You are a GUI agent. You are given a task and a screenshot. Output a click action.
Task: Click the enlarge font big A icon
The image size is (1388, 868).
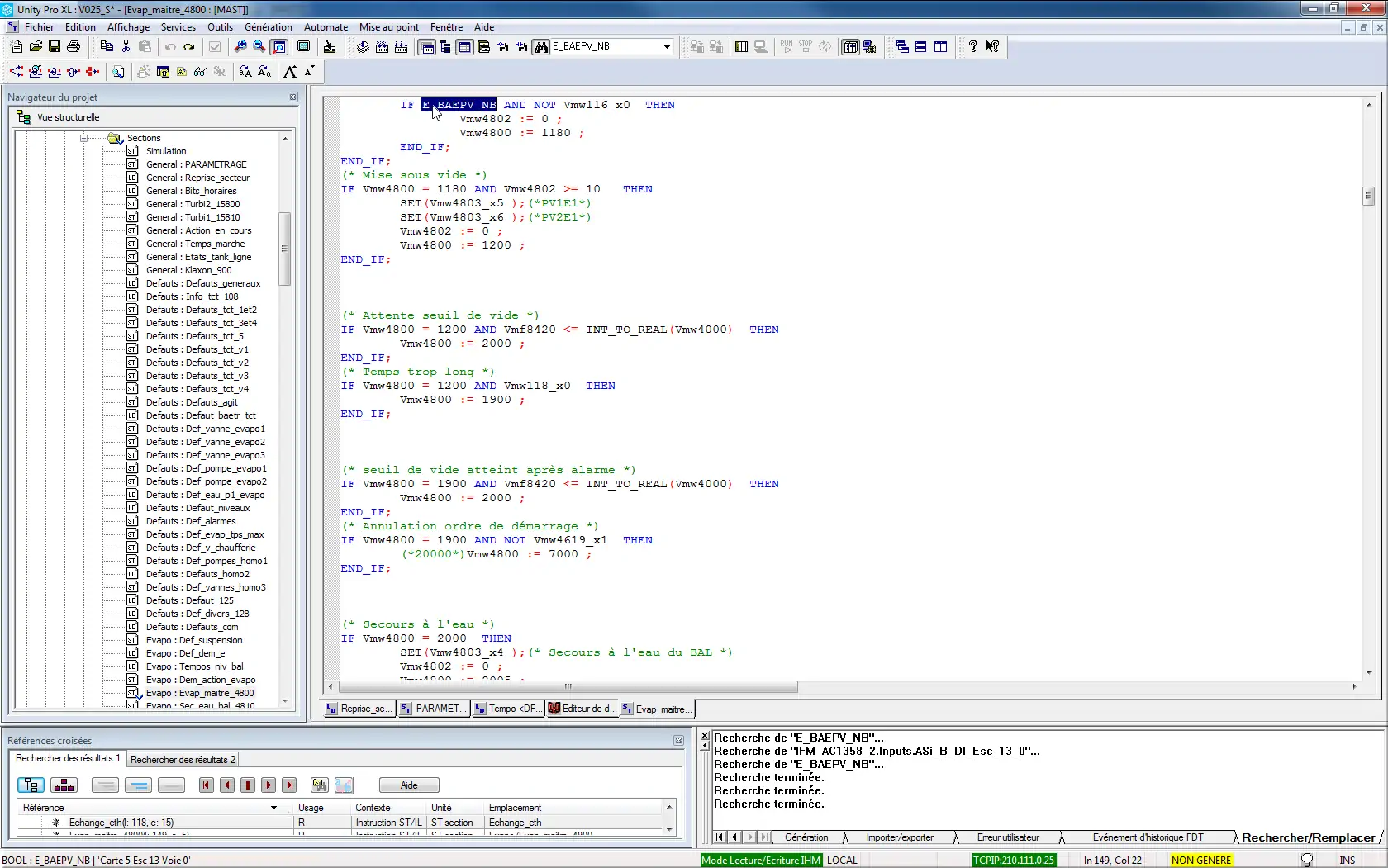point(290,72)
